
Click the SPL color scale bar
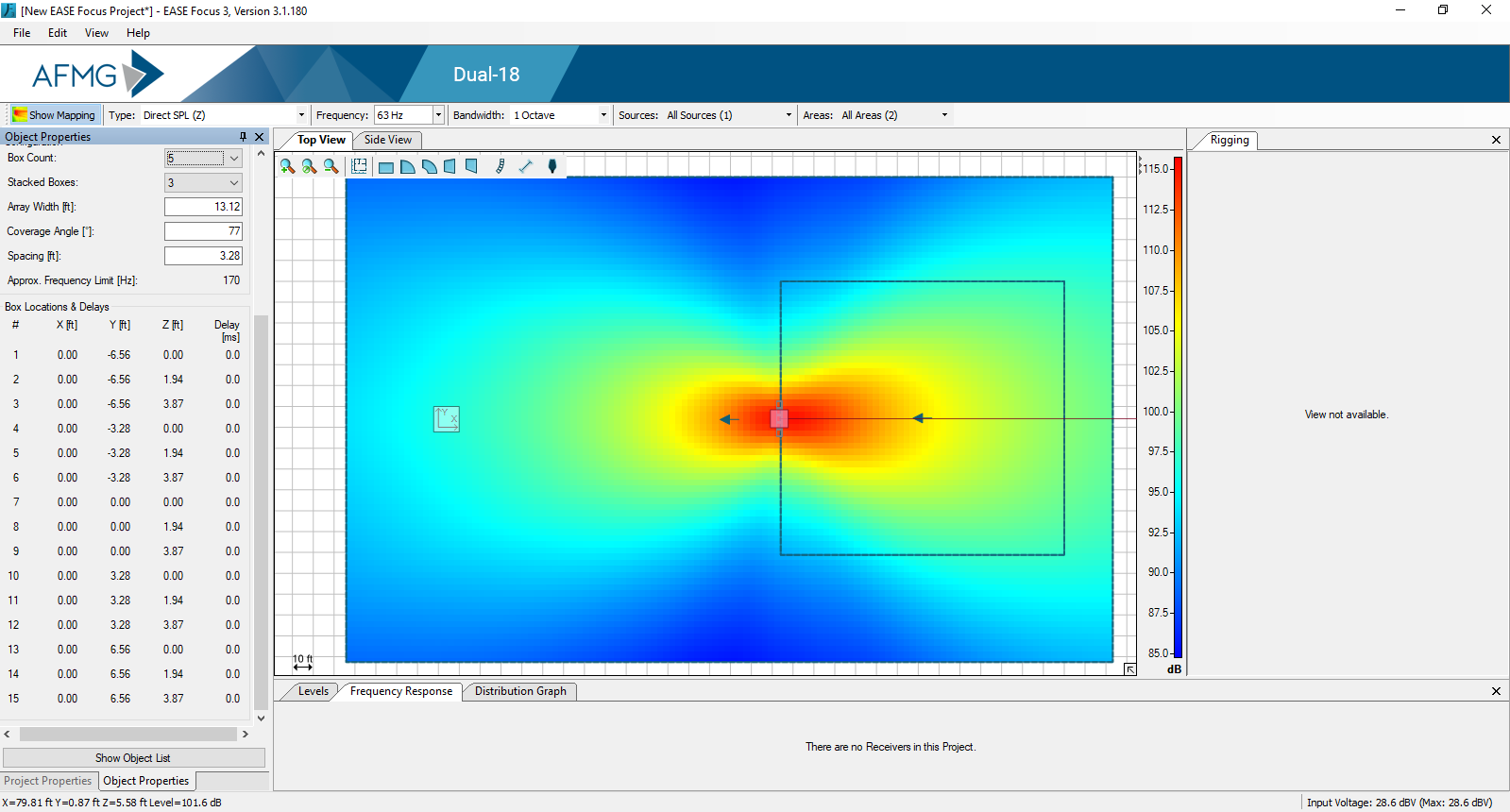coord(1178,406)
